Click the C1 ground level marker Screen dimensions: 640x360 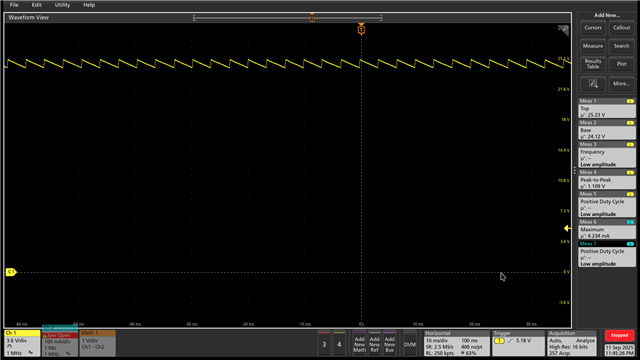click(11, 272)
